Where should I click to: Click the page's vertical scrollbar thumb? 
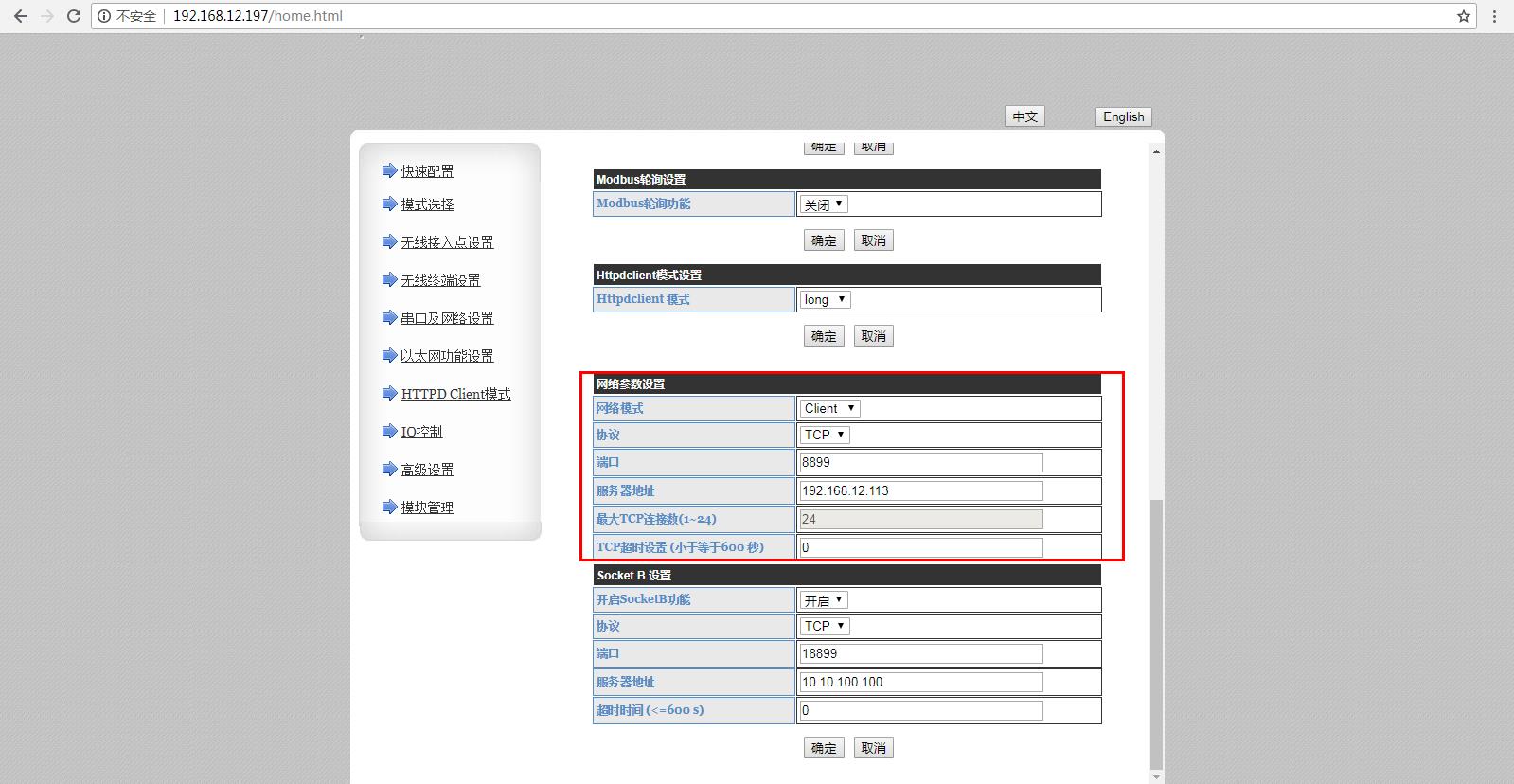tap(1155, 634)
